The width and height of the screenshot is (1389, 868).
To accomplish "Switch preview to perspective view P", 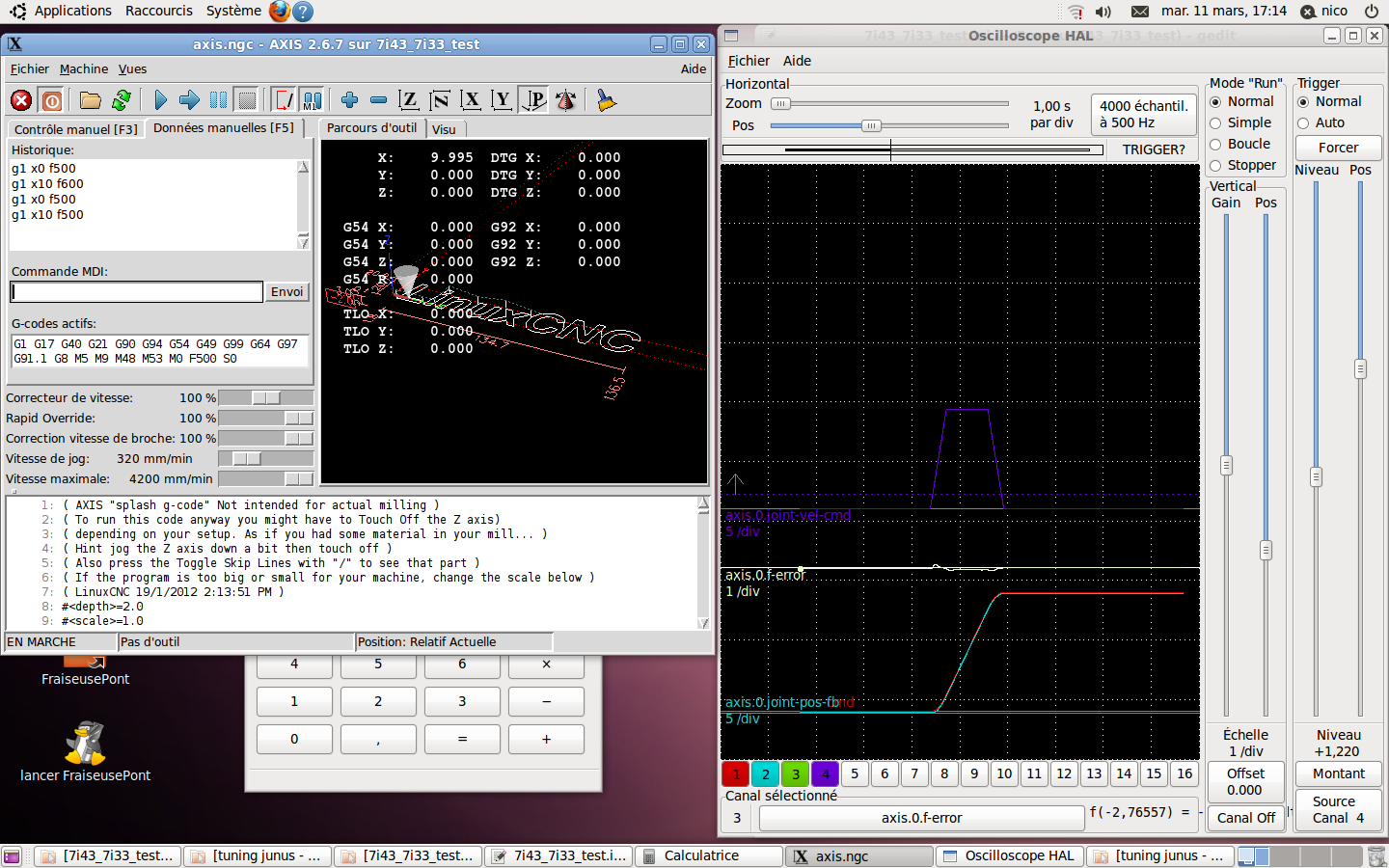I will (x=533, y=100).
